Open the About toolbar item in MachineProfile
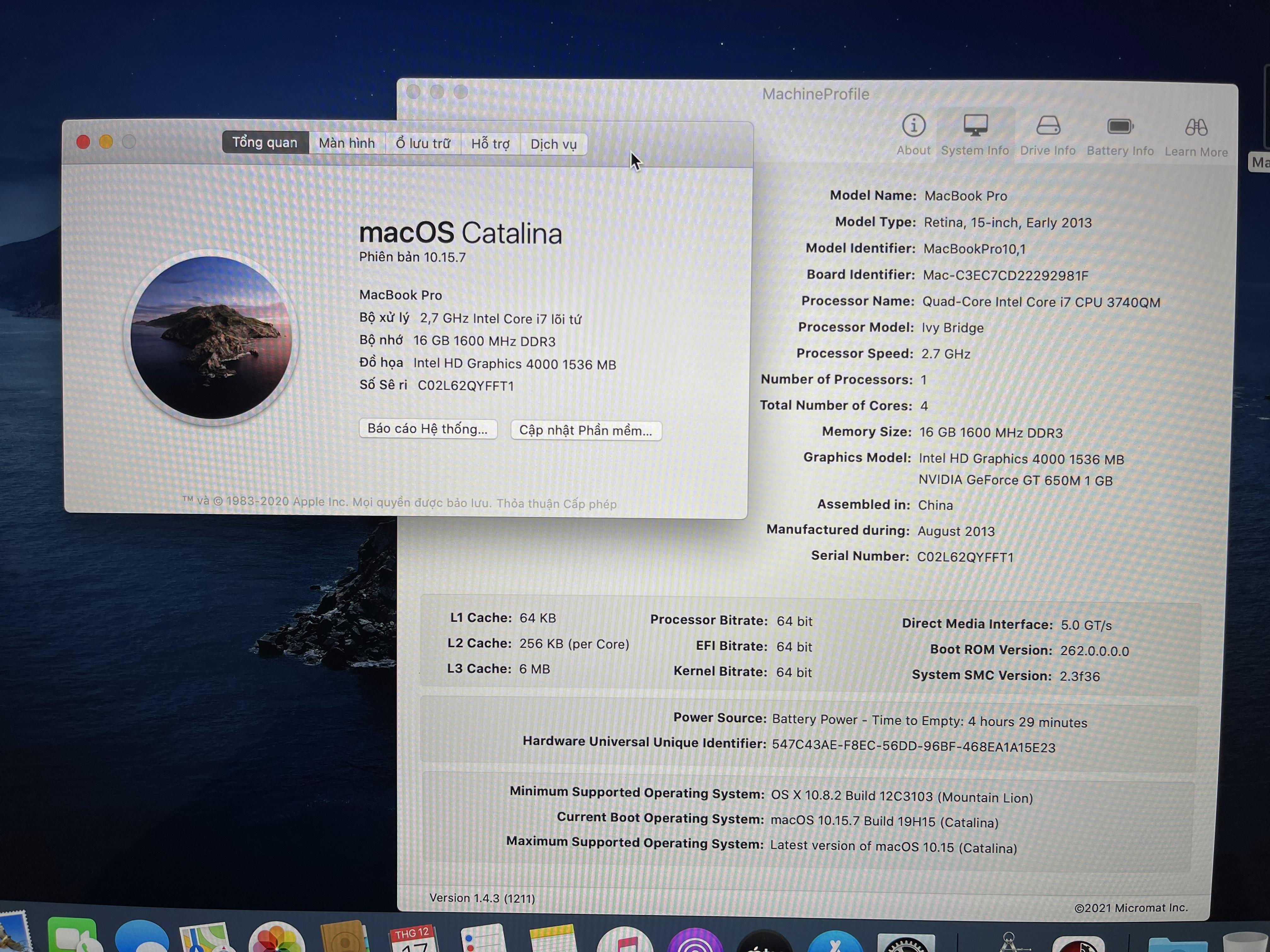 (x=913, y=135)
